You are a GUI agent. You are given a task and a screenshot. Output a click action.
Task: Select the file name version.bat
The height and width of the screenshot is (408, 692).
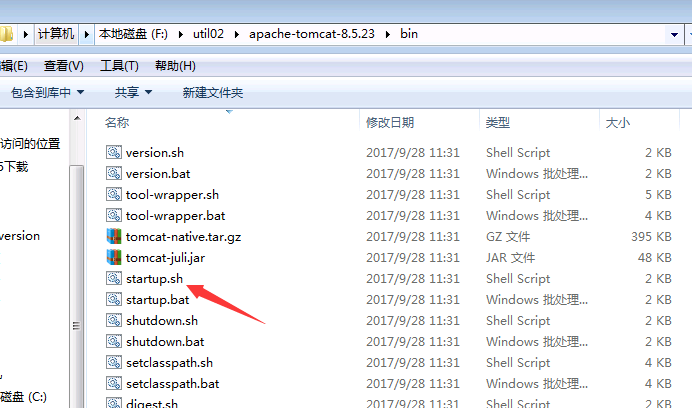(x=158, y=173)
